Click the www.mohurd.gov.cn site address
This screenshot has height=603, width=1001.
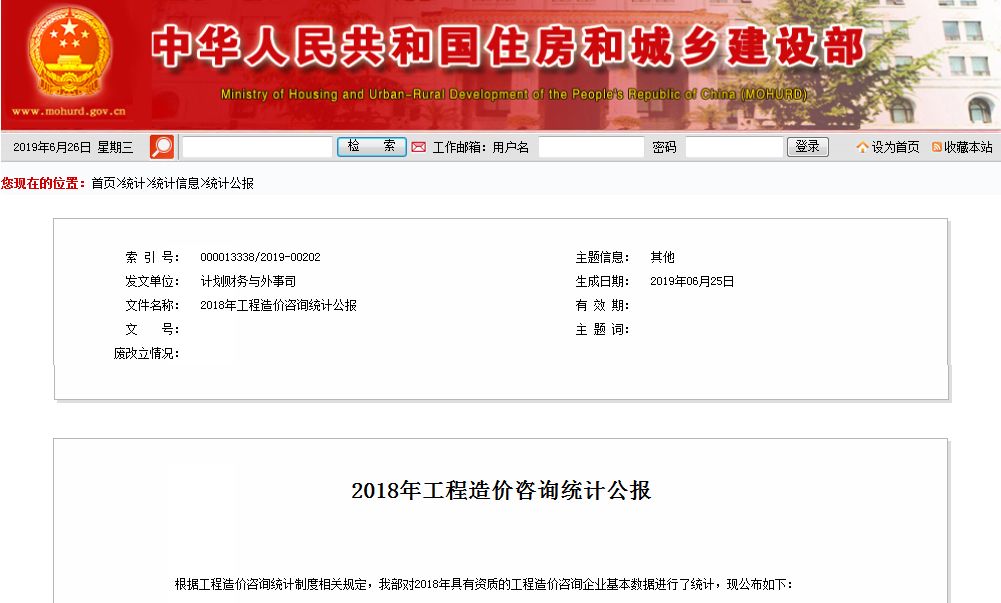[69, 111]
